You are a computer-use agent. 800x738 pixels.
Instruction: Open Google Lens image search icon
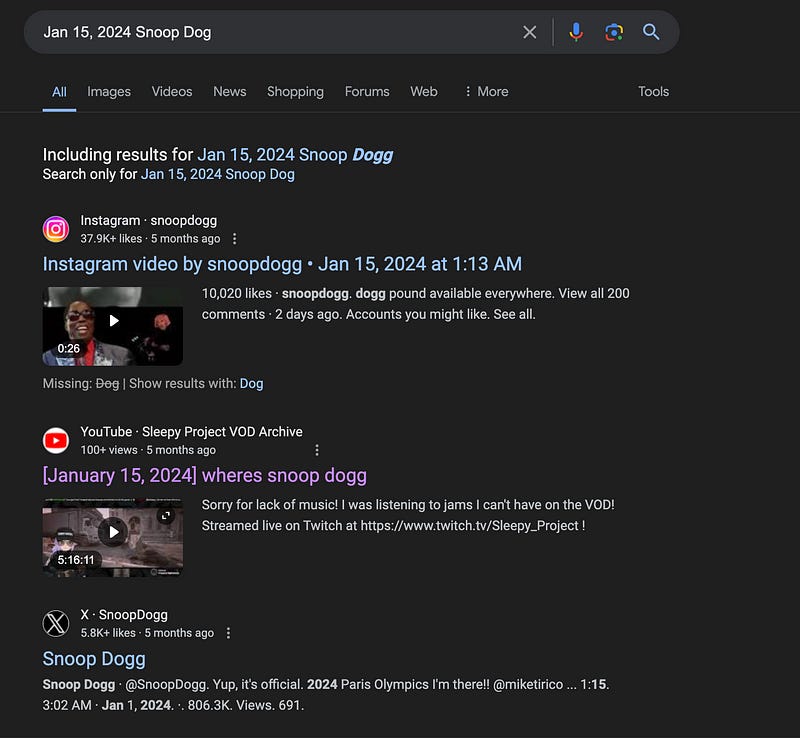614,32
